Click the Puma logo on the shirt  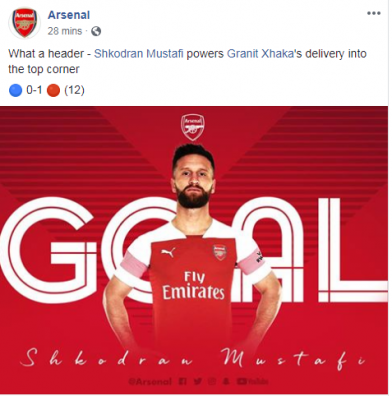tap(168, 252)
